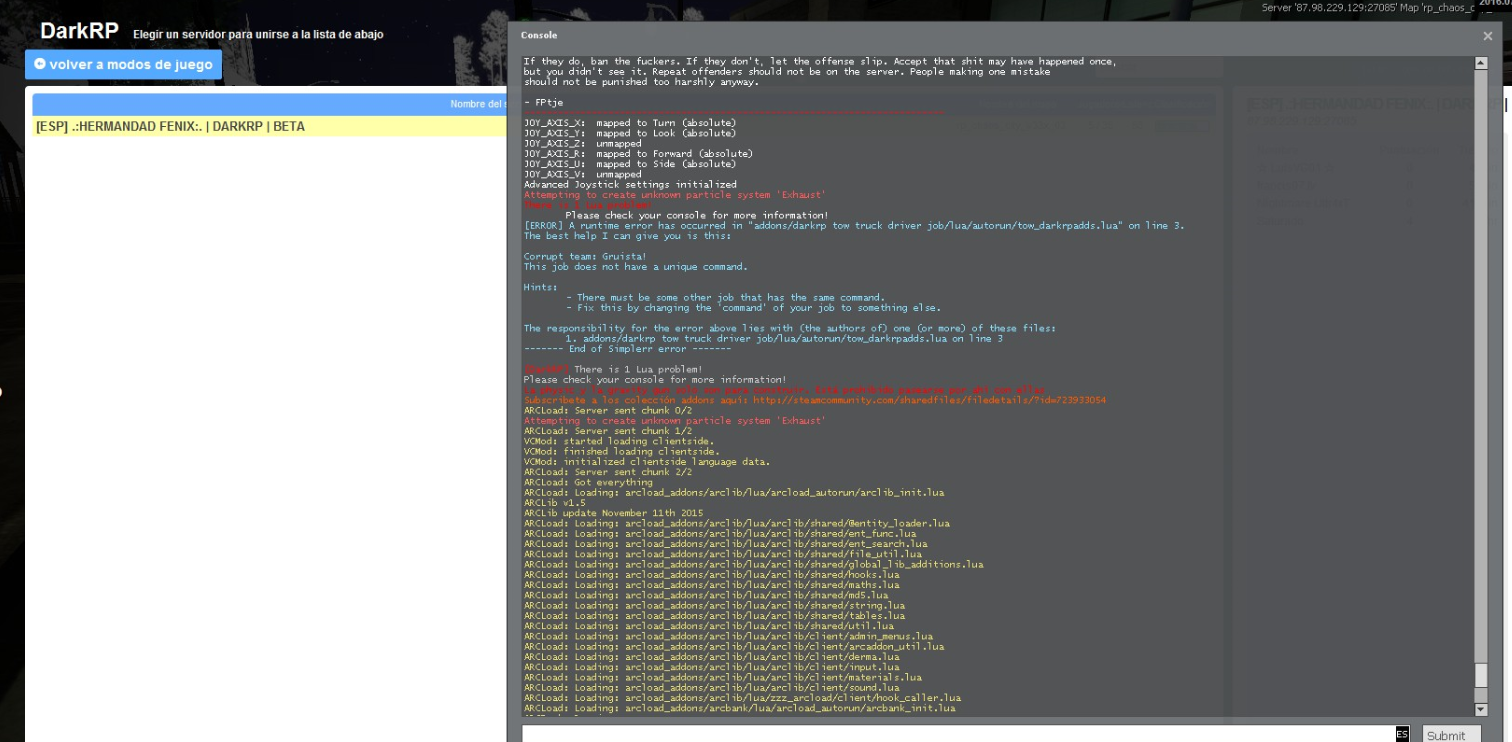This screenshot has width=1512, height=742.
Task: Select 'VCMod: finished loading clientside.' line
Action: [x=621, y=452]
